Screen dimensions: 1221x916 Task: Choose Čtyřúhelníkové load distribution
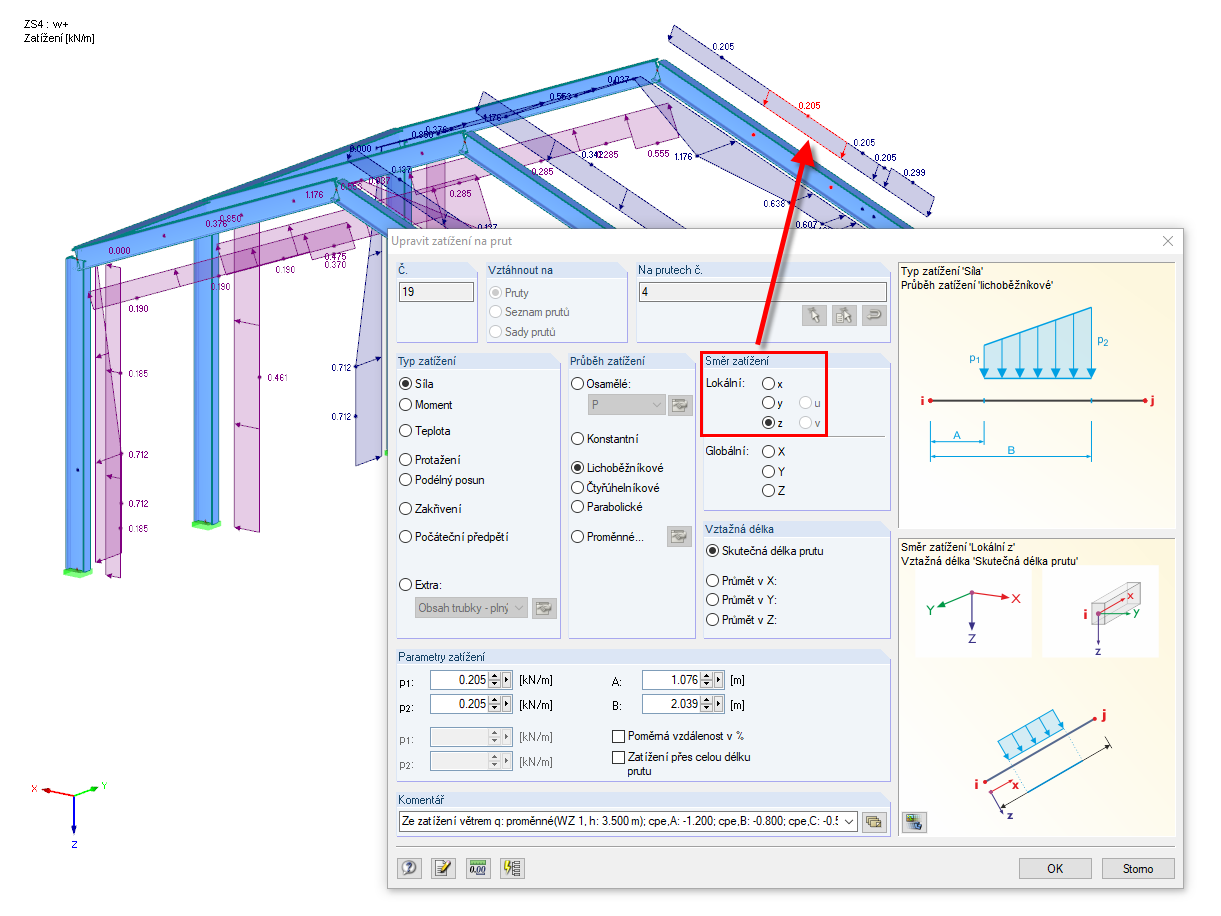point(577,488)
